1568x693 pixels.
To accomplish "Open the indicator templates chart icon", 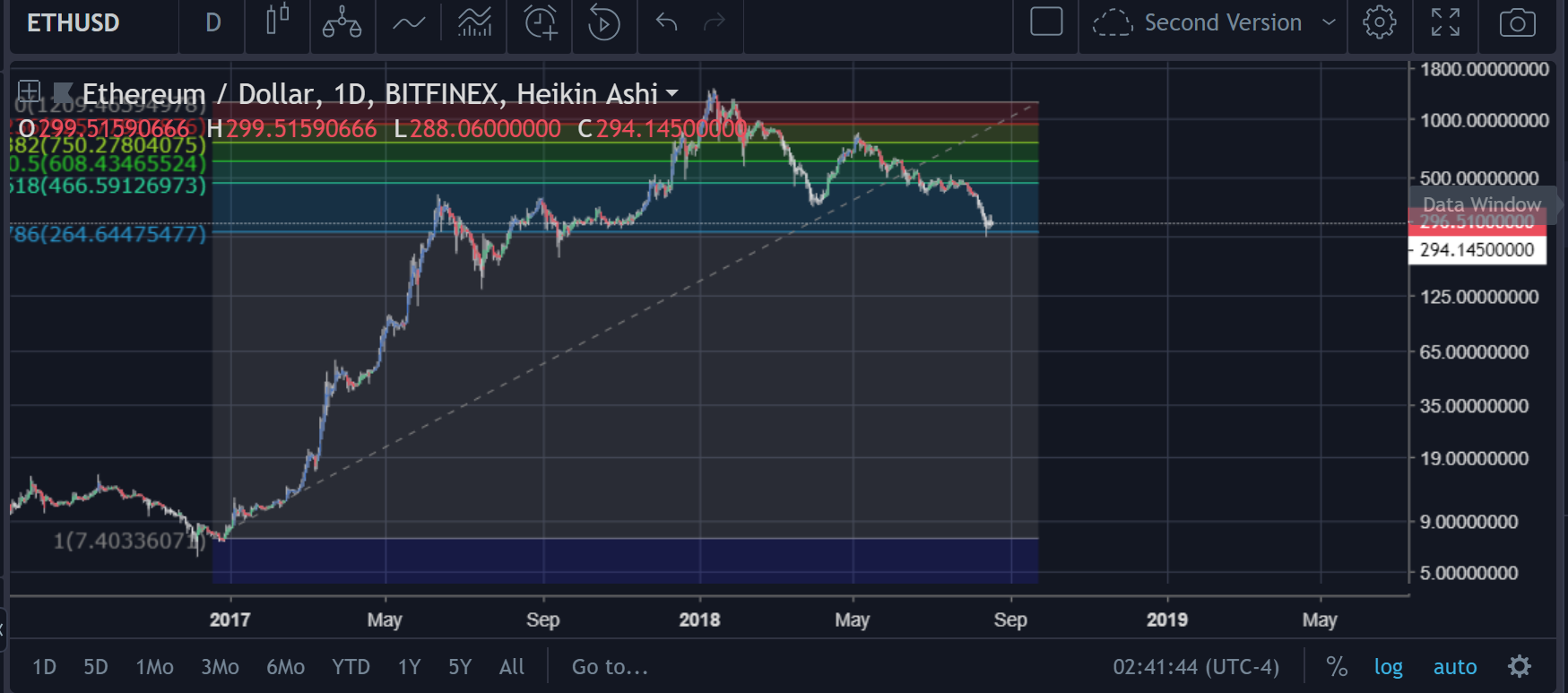I will click(x=474, y=22).
